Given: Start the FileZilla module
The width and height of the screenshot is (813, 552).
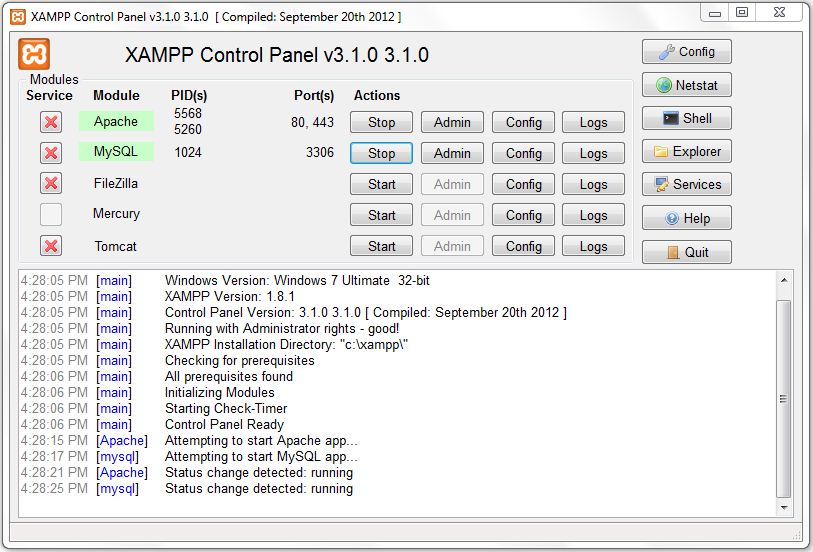Looking at the screenshot, I should pyautogui.click(x=381, y=184).
